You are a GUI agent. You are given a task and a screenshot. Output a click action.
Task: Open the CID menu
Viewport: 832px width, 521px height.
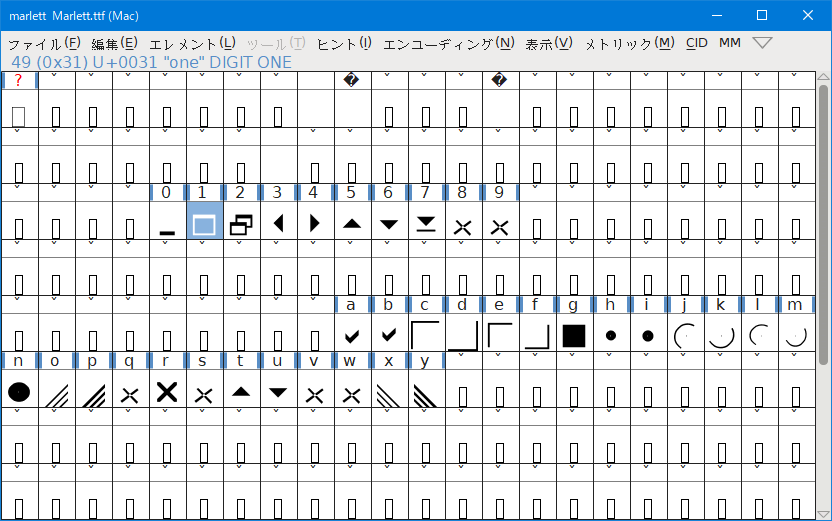(697, 43)
